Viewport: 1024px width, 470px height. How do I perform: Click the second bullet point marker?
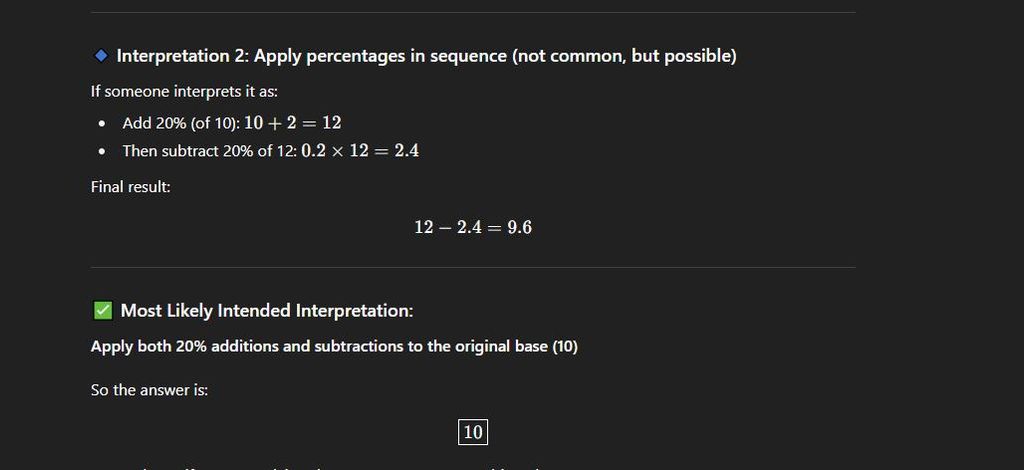point(102,152)
